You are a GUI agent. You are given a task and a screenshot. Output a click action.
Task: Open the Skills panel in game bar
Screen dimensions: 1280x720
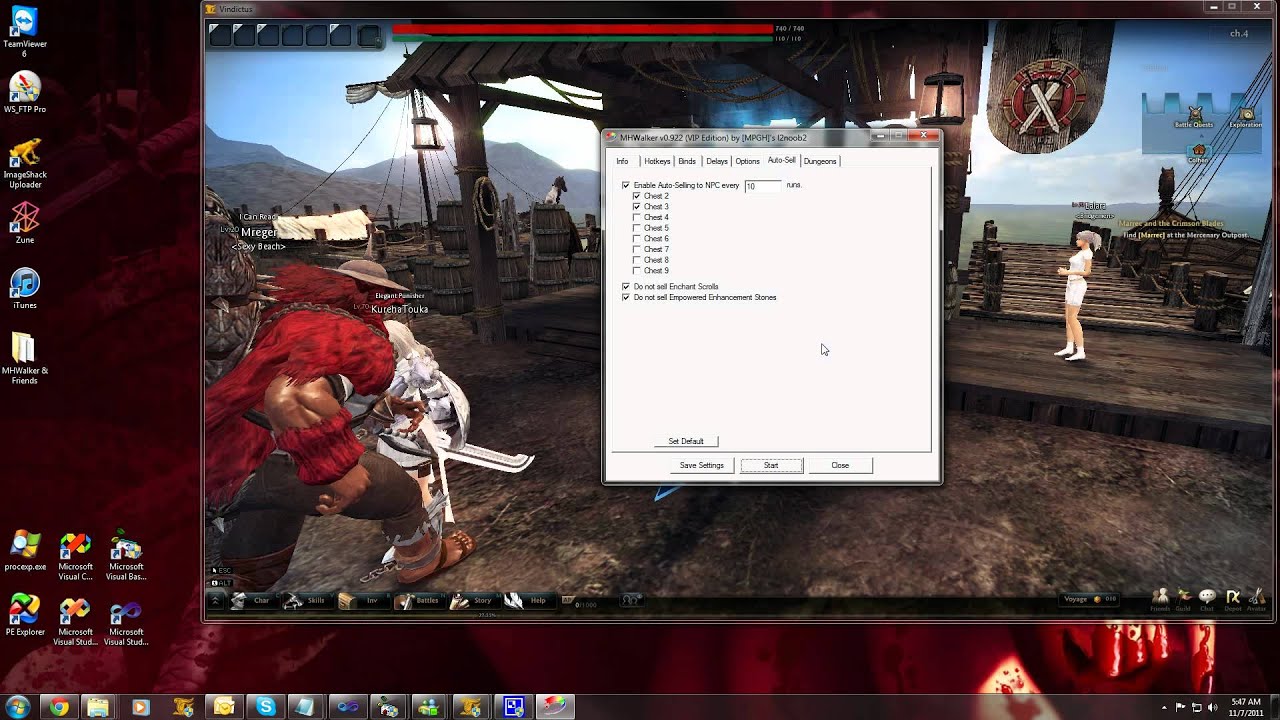pos(305,600)
